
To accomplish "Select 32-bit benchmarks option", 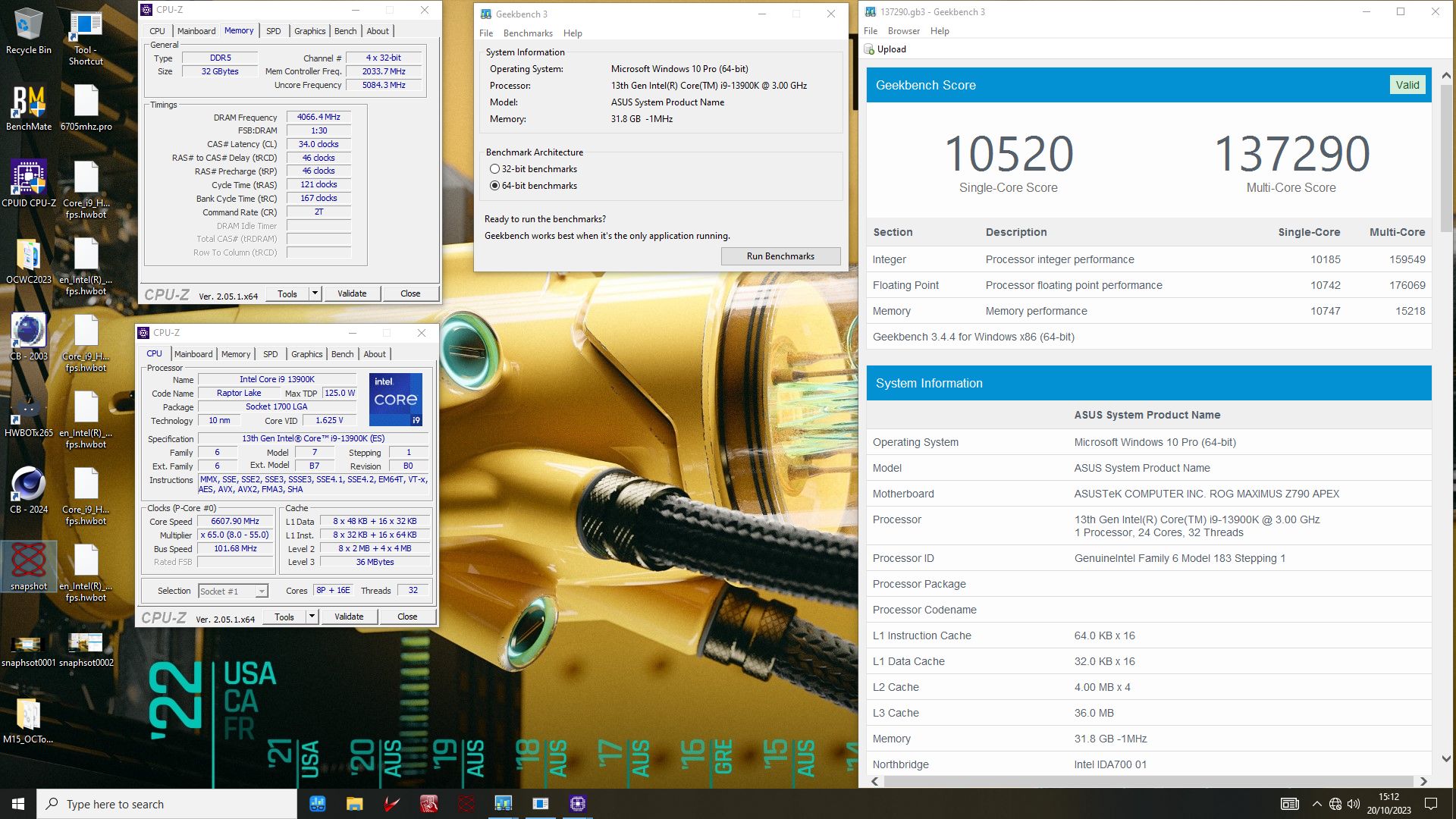I will (494, 169).
